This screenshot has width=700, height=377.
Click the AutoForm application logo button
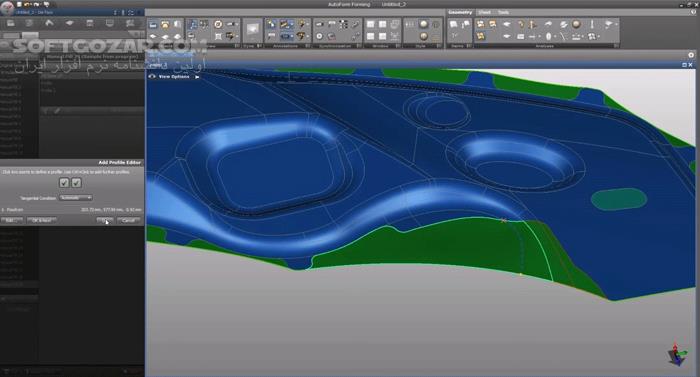point(7,9)
